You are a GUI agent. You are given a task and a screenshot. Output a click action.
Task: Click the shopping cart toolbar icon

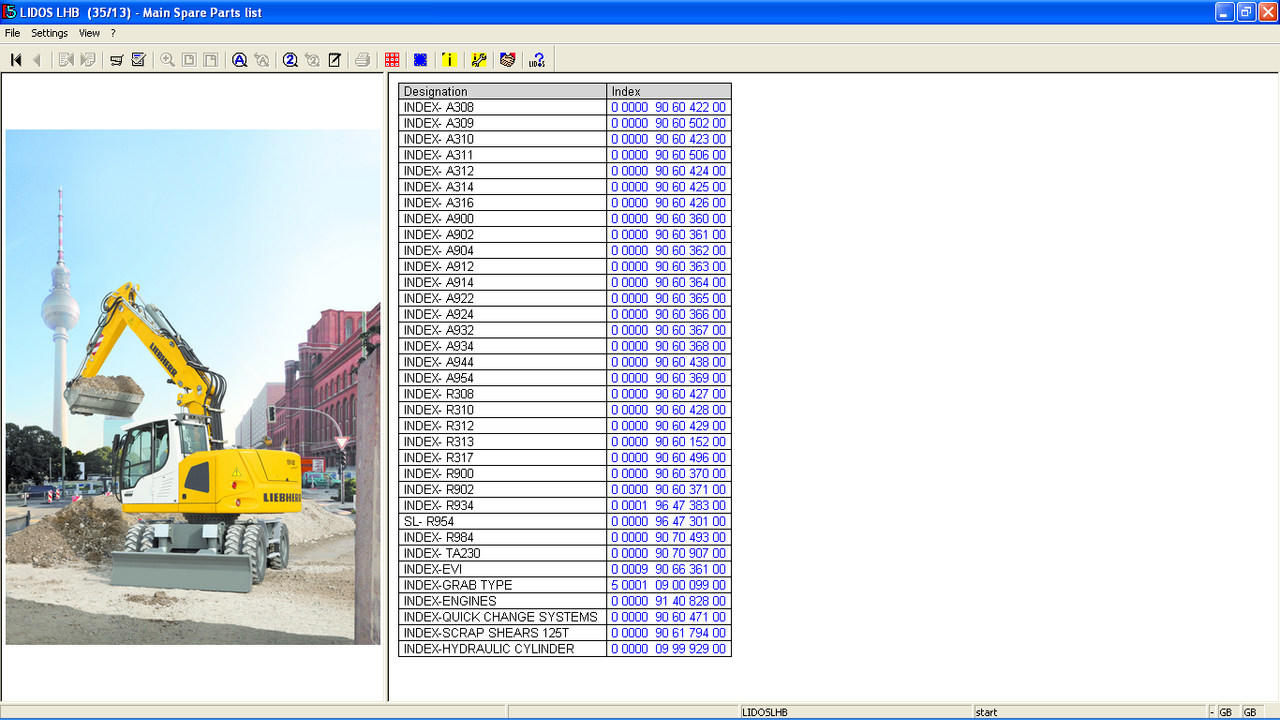[117, 60]
